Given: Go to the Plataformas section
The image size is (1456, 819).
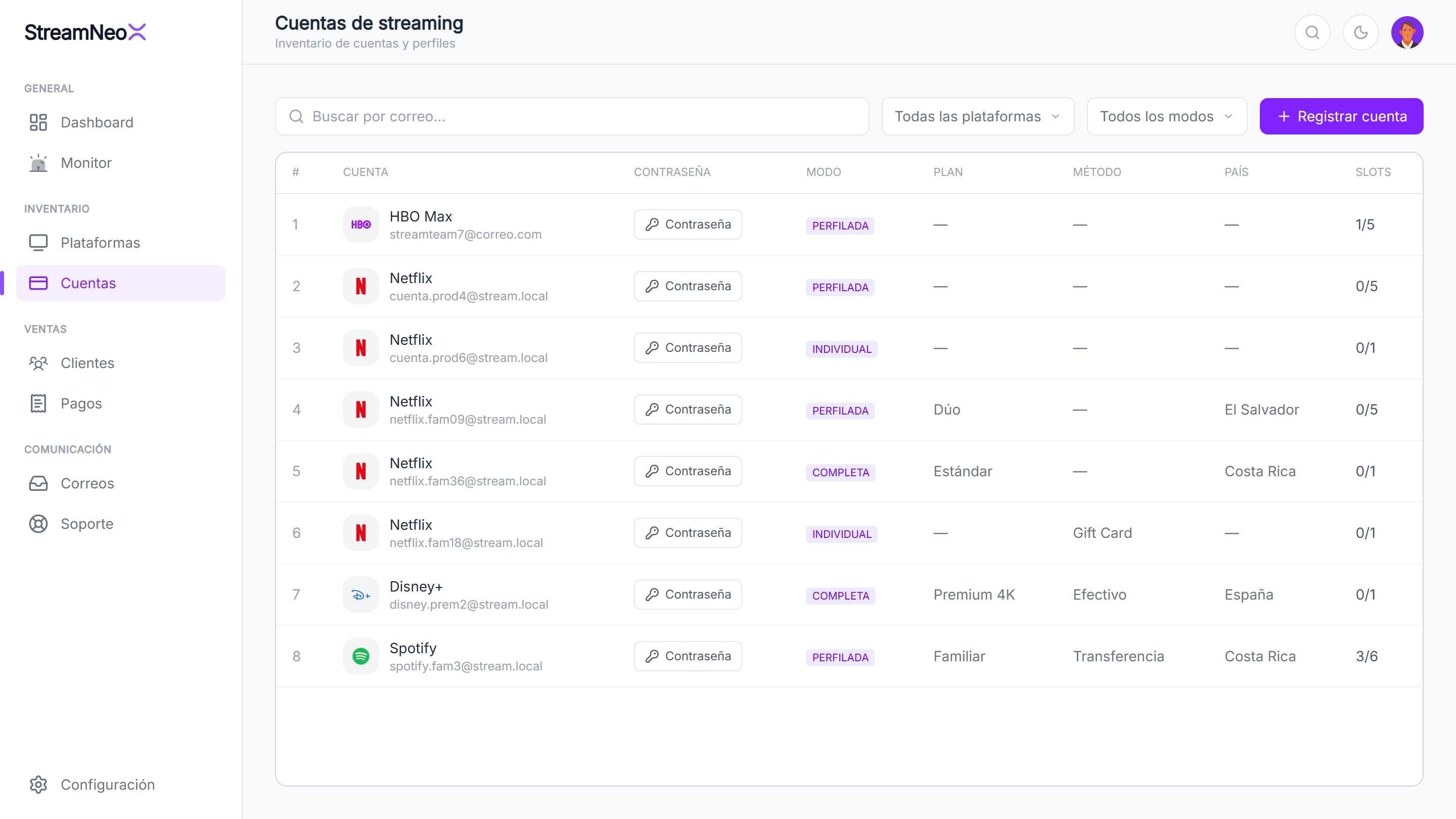Looking at the screenshot, I should point(121,243).
